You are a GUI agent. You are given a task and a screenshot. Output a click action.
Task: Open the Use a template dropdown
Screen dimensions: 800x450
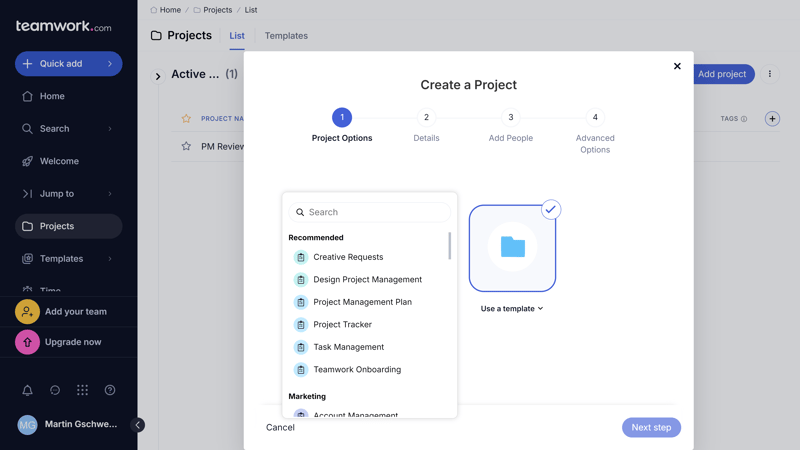tap(512, 309)
